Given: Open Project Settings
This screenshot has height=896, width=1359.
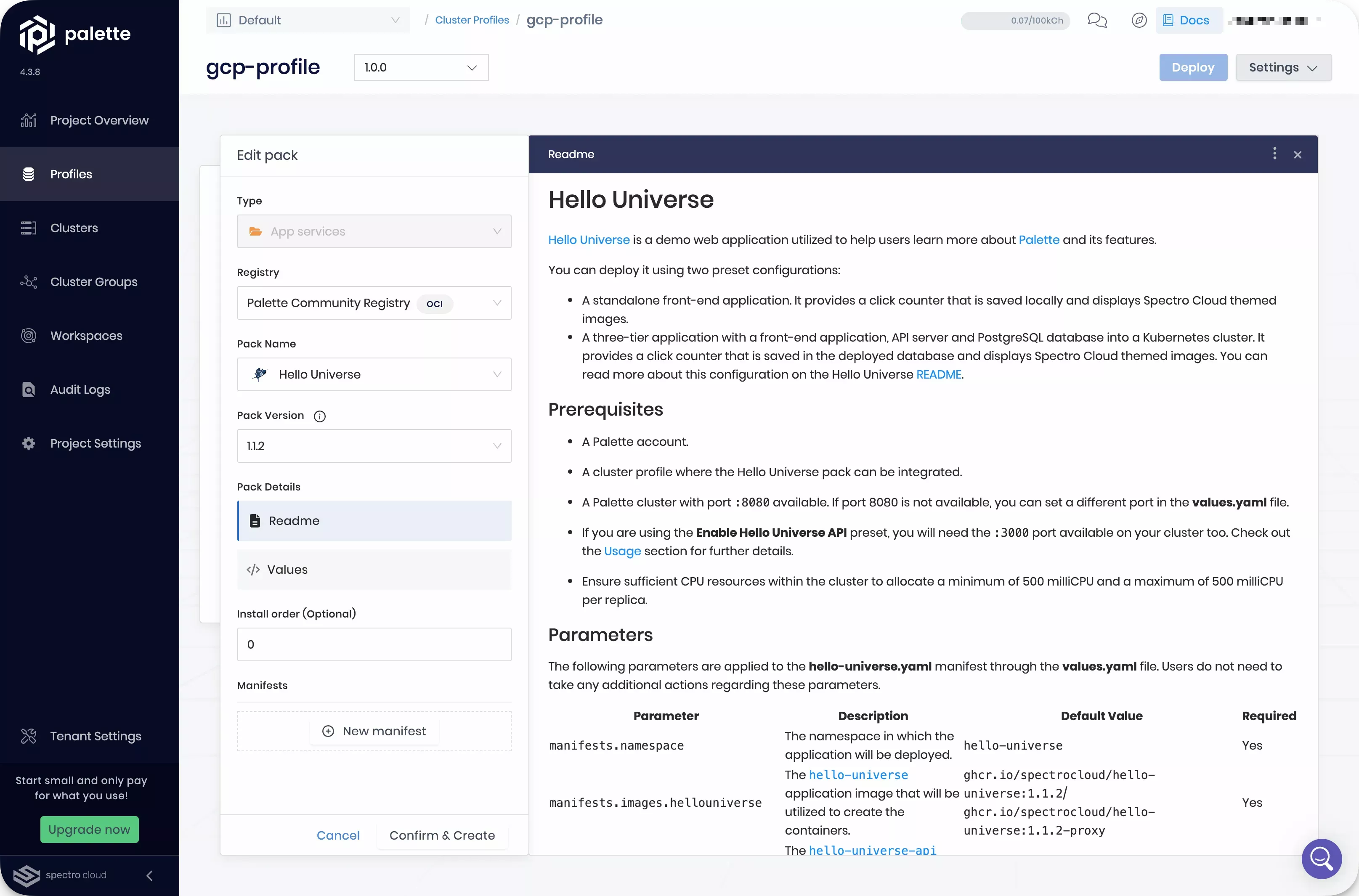Looking at the screenshot, I should 90,443.
